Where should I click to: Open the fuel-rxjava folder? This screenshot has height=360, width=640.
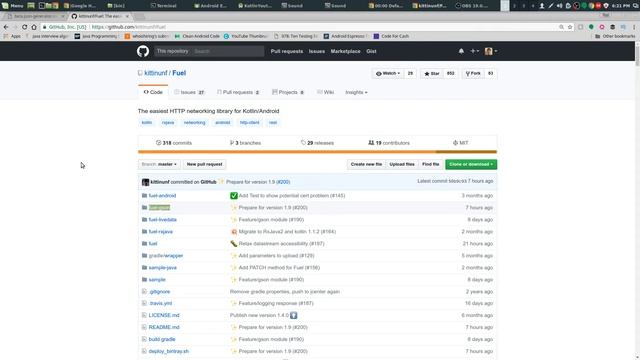click(161, 231)
